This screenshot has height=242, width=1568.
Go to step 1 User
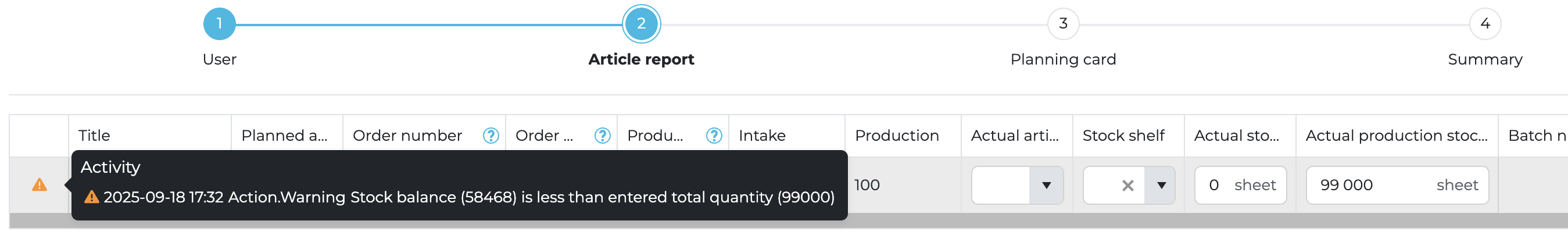(x=219, y=24)
